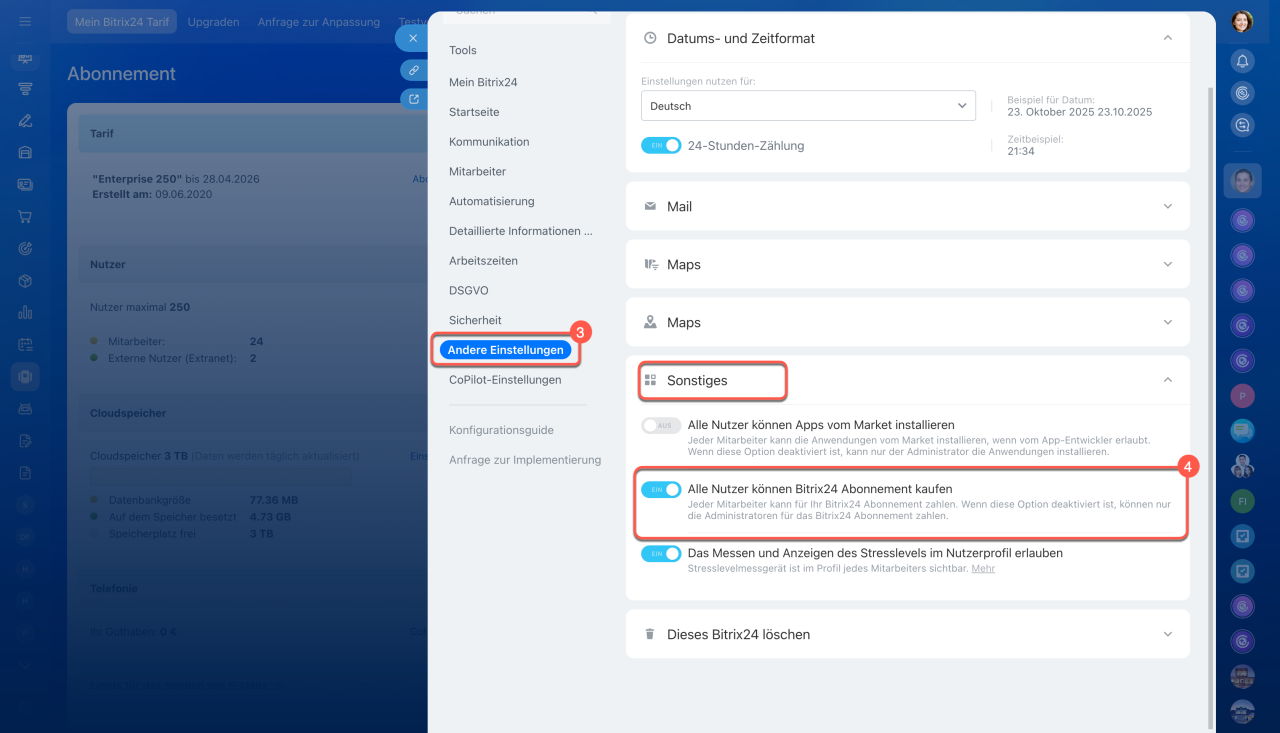Collapse the Datums- und Zeitformat section
The width and height of the screenshot is (1280, 733).
click(x=1167, y=38)
